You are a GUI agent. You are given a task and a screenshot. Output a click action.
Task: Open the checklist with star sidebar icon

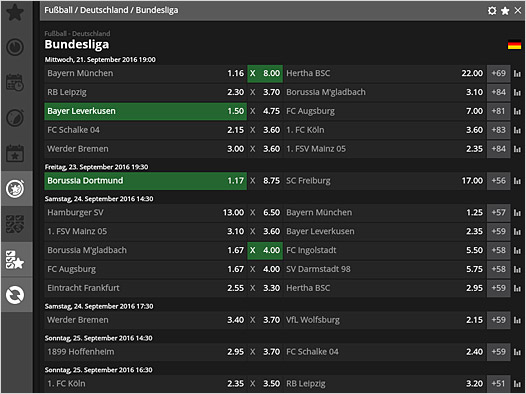click(x=15, y=259)
